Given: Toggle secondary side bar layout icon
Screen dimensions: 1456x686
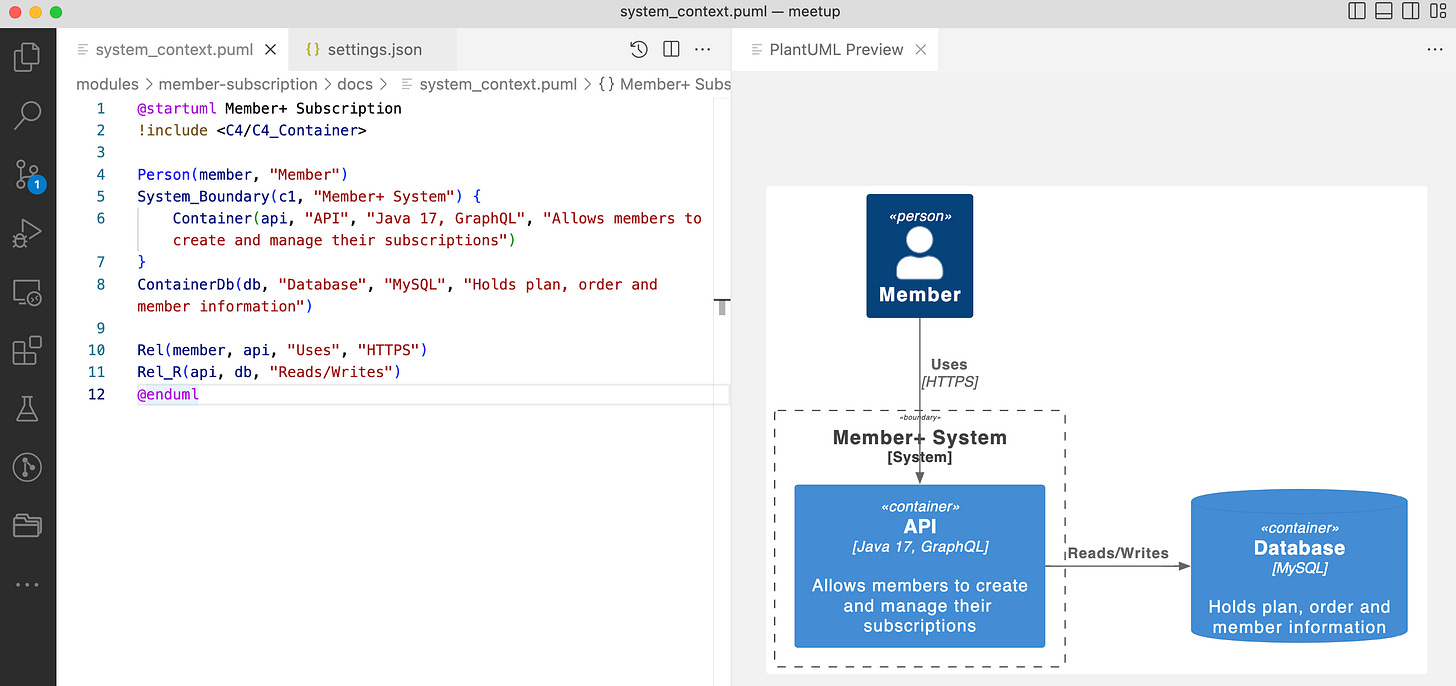Looking at the screenshot, I should [x=1411, y=12].
